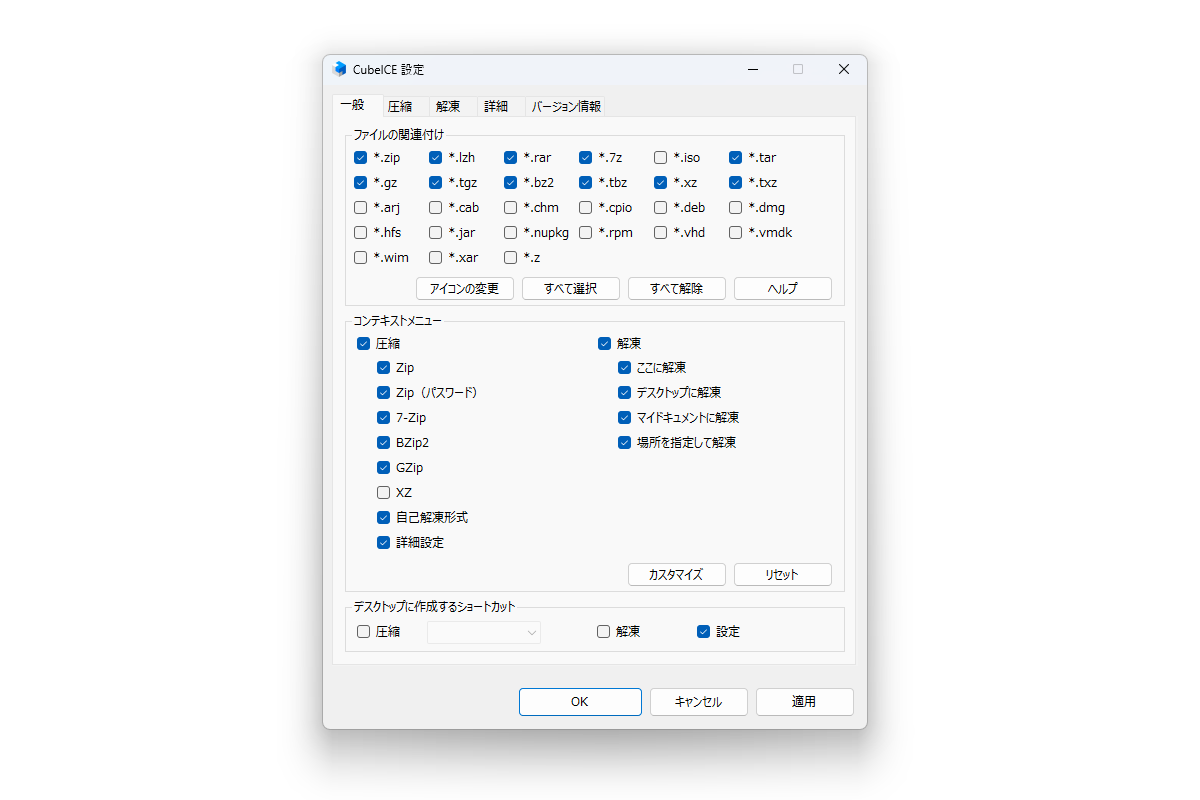The height and width of the screenshot is (800, 1200).
Task: Click the 適用 button
Action: 805,702
